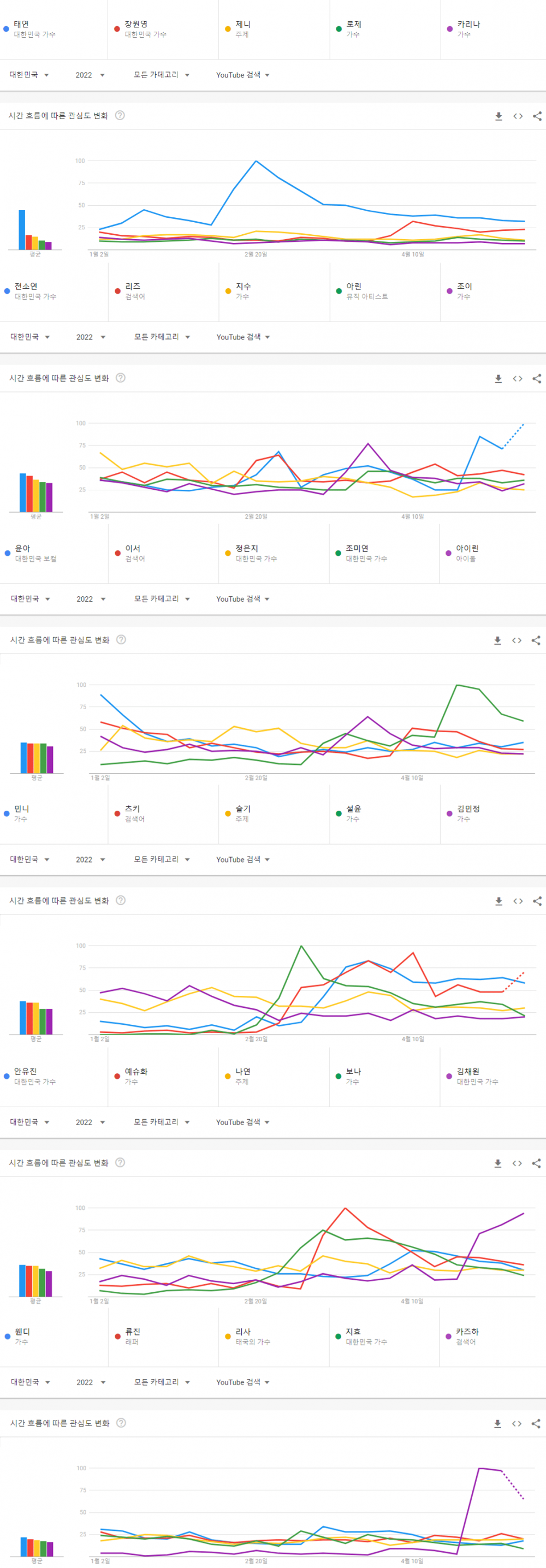Screen dimensions: 546x1568
Task: Select the 제니 주제 search term
Action: [x=243, y=28]
